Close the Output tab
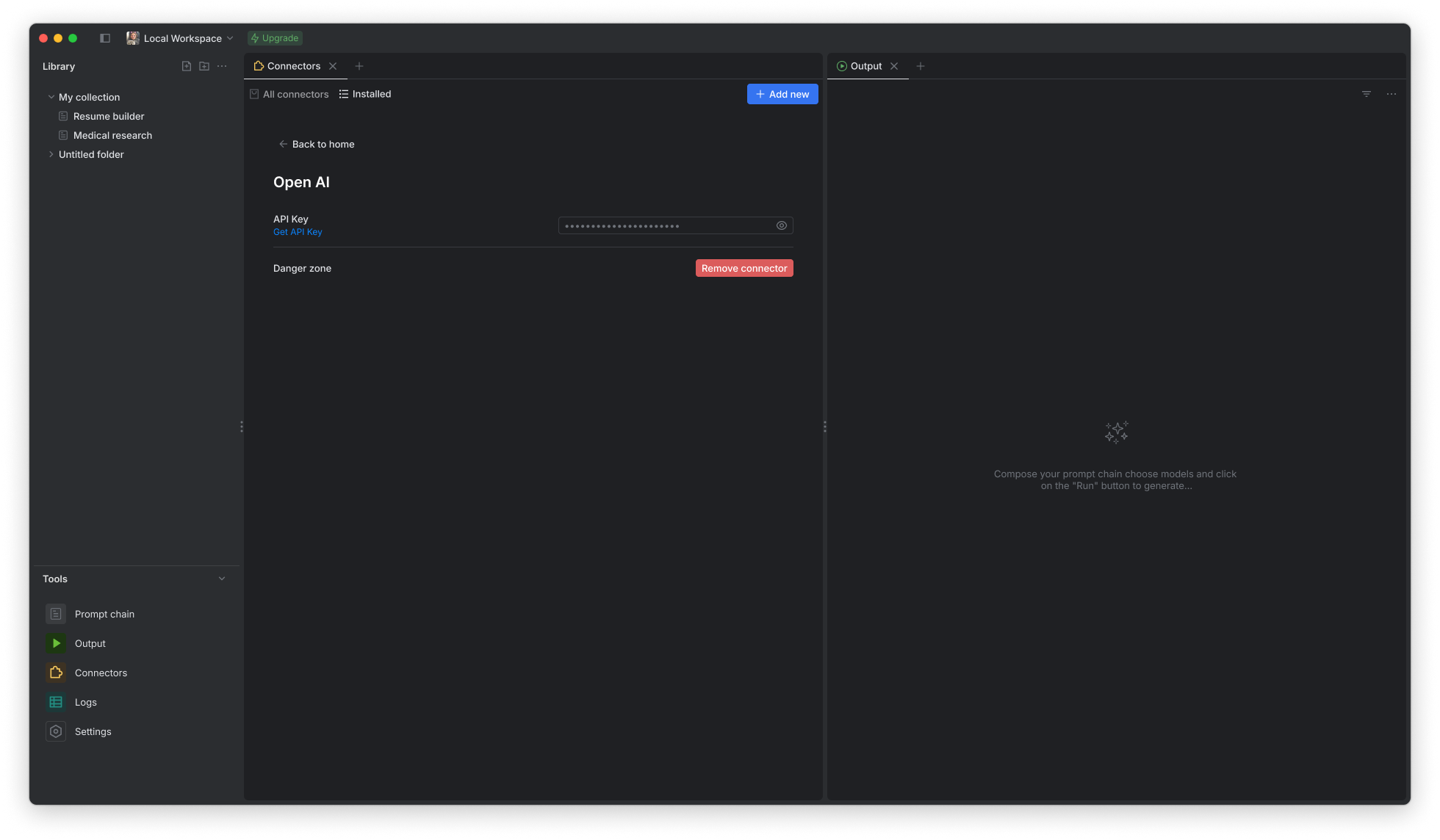1440x840 pixels. coord(894,66)
